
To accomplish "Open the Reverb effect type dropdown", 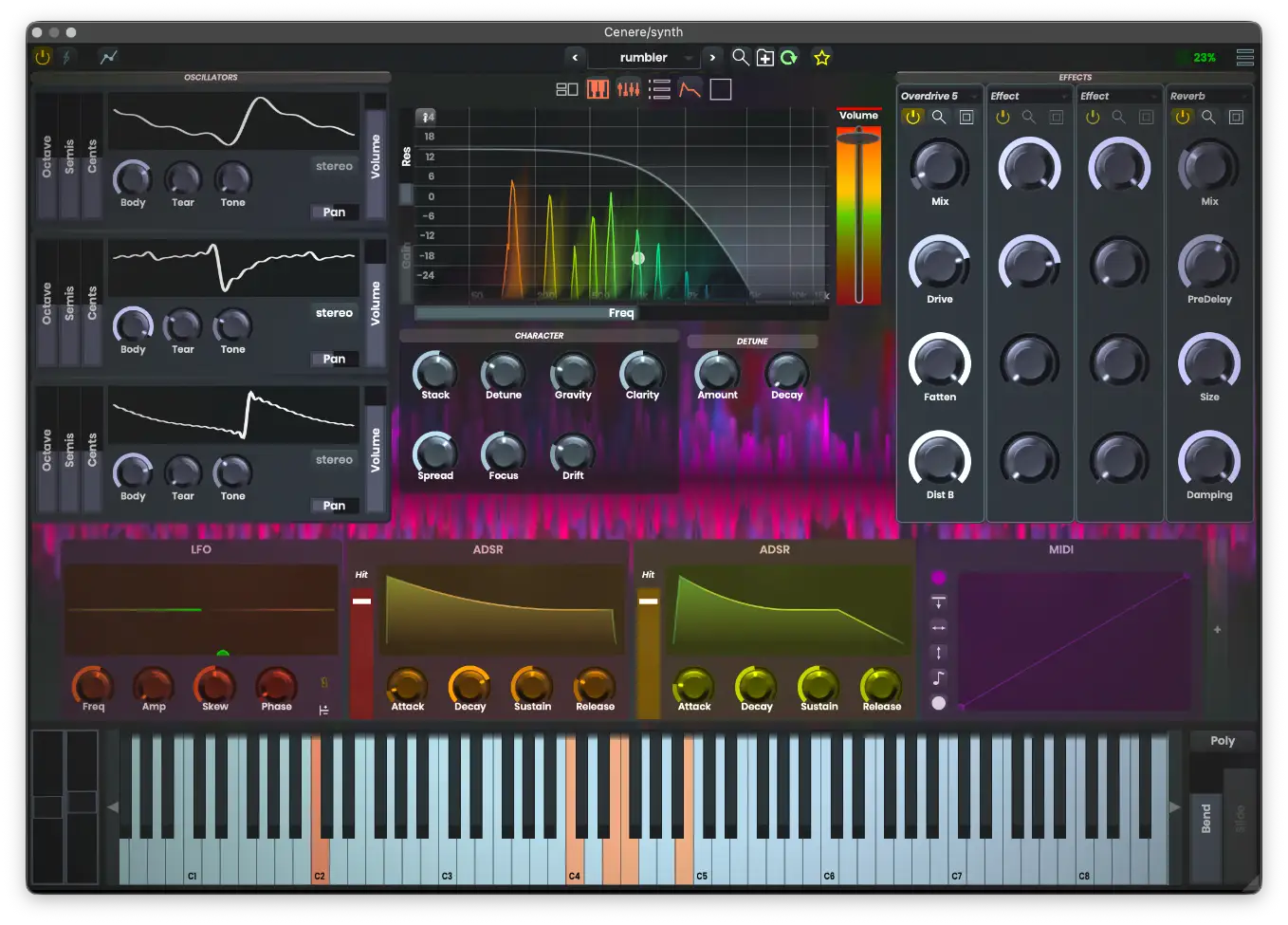I will coord(1209,96).
